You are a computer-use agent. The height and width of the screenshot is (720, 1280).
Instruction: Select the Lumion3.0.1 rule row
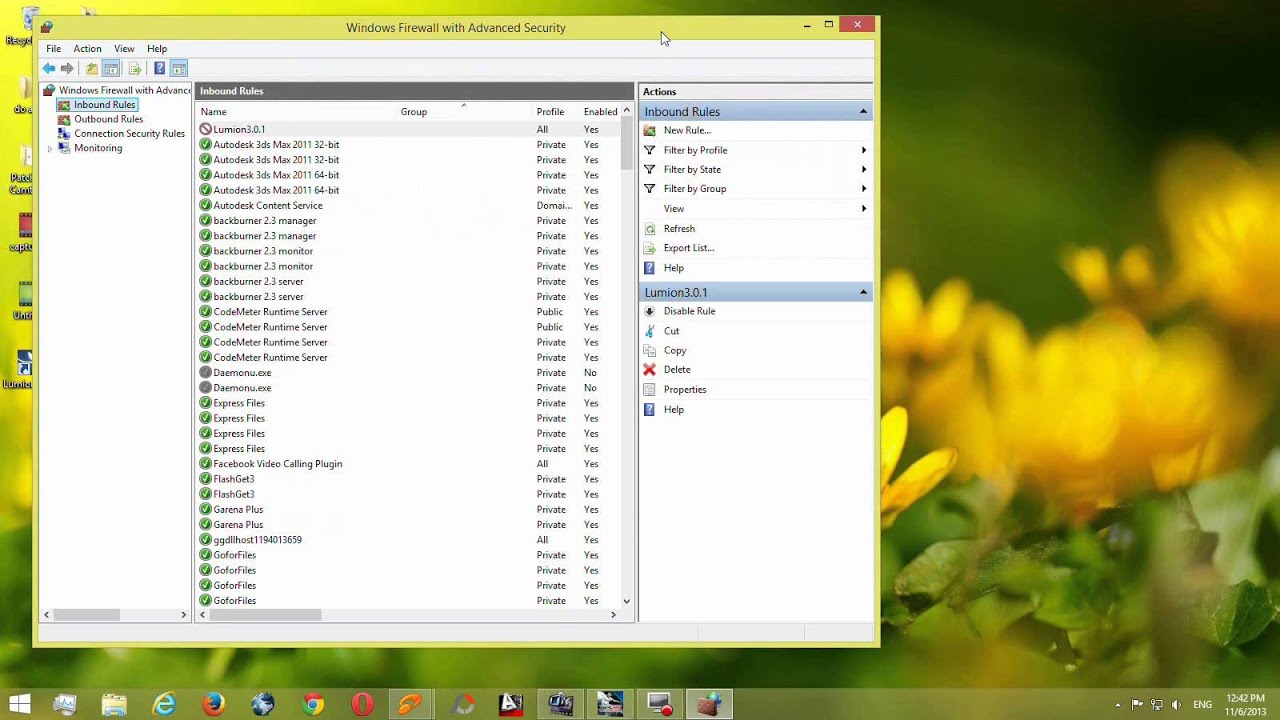[x=408, y=129]
